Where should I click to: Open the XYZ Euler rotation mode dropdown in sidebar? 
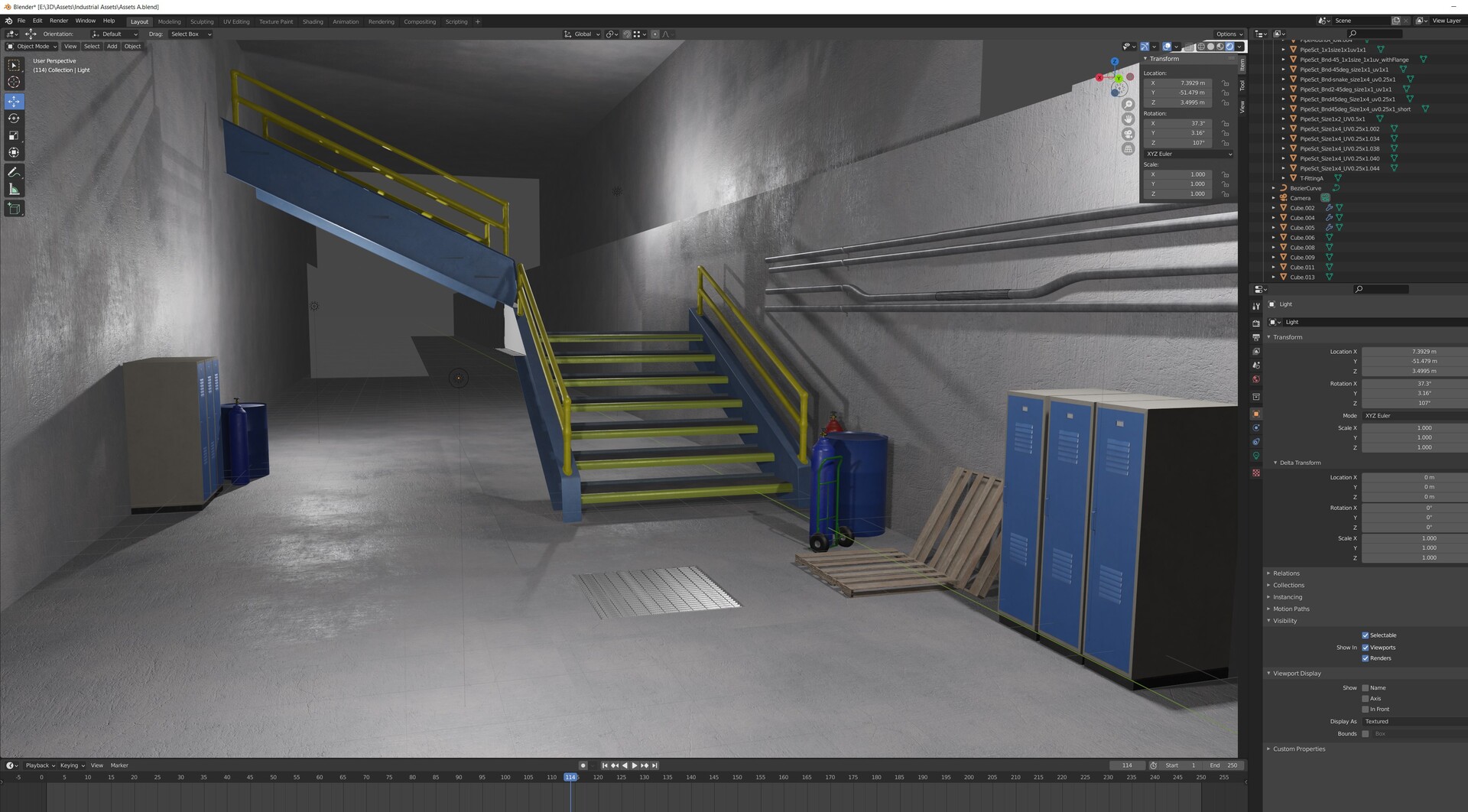[1189, 154]
